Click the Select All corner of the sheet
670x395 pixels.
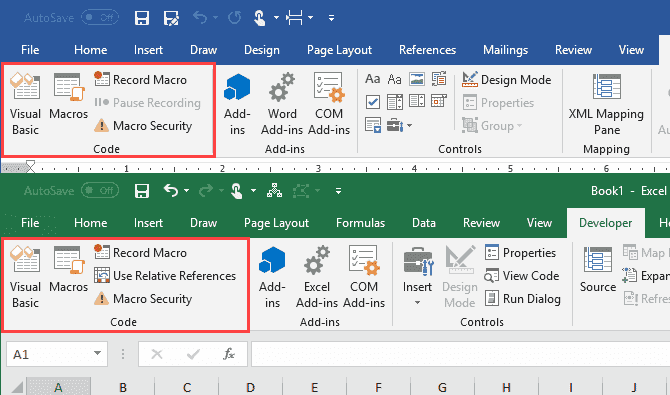[16, 386]
